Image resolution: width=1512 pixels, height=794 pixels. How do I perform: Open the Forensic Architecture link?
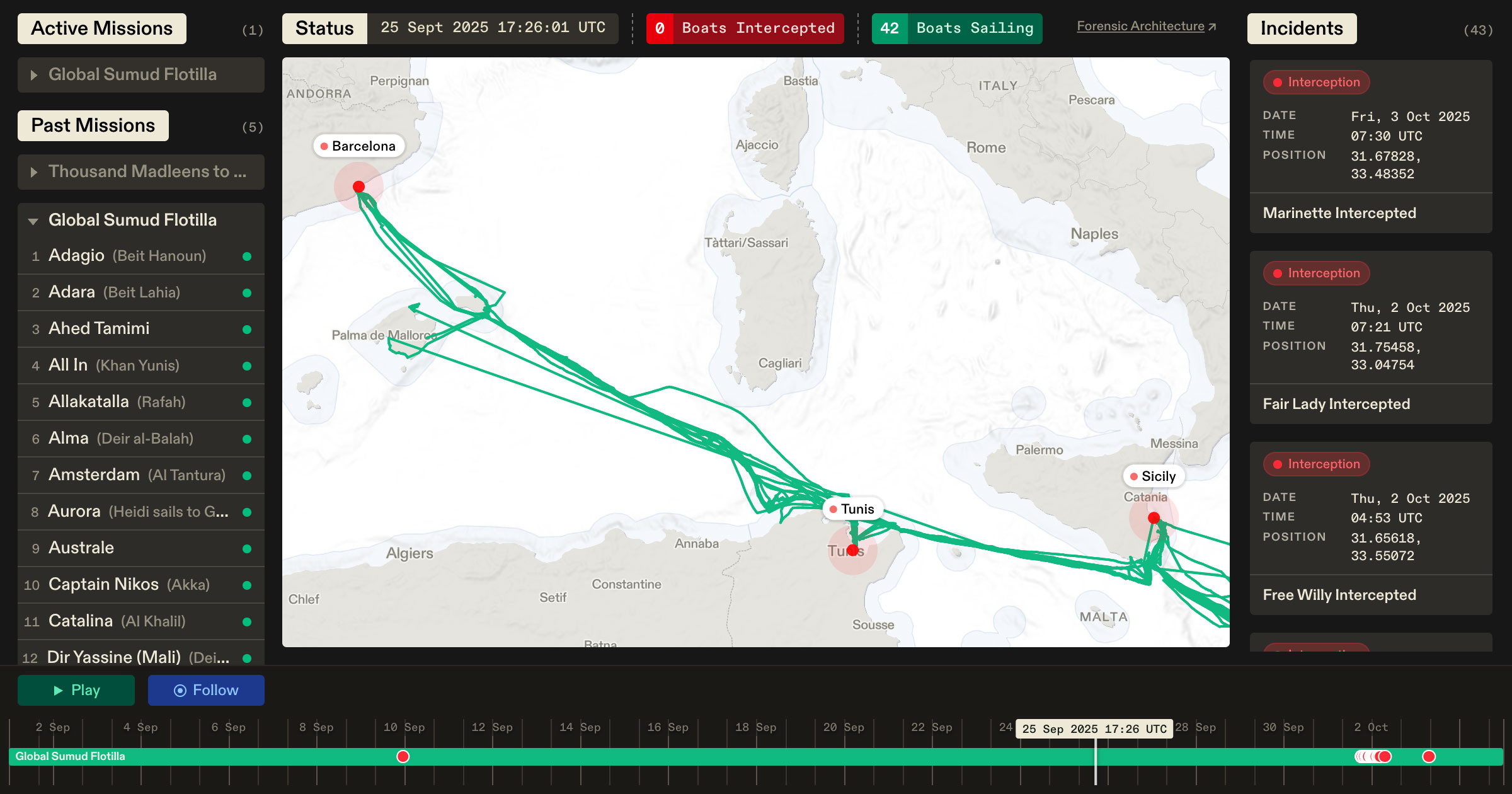pyautogui.click(x=1147, y=26)
